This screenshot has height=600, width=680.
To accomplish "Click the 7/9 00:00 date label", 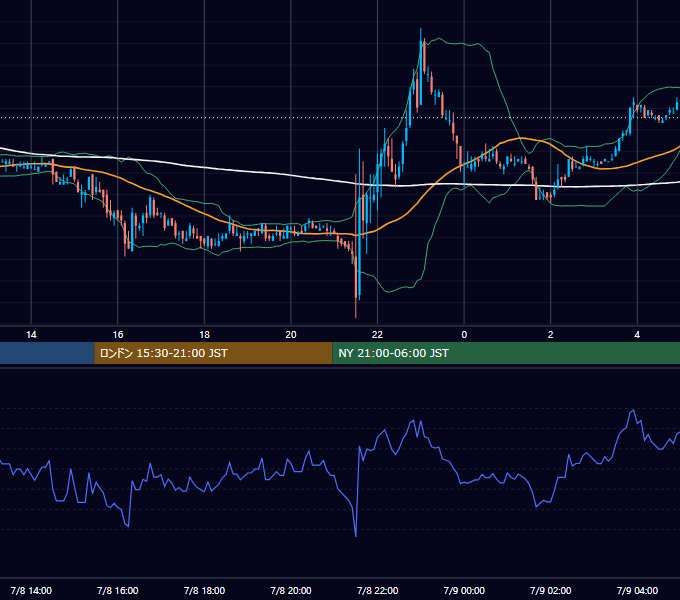I will tap(464, 590).
